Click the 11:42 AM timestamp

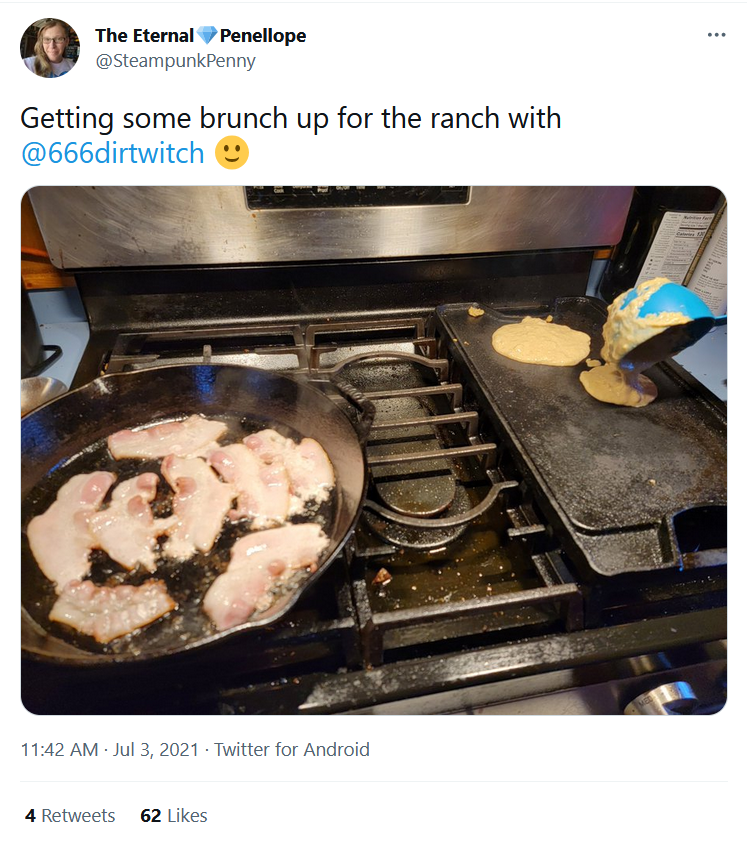(x=59, y=750)
